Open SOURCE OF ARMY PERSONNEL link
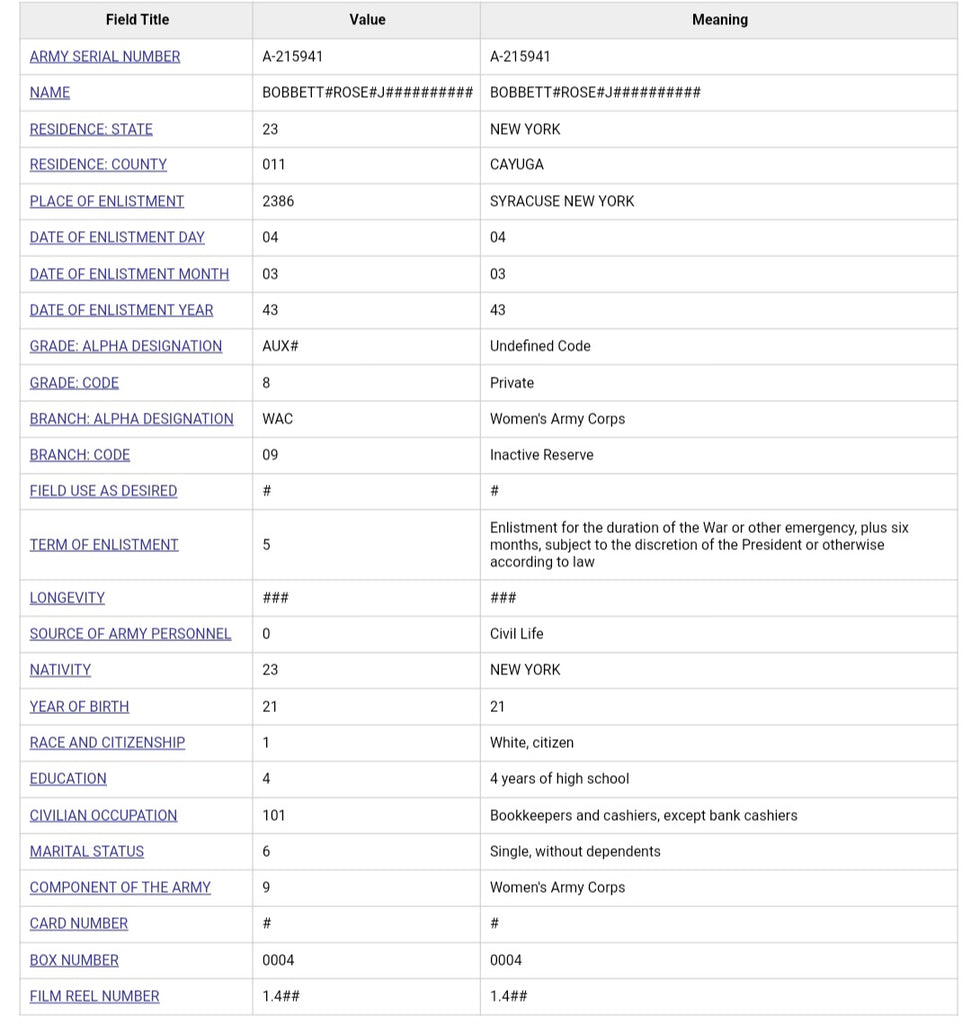Screen dimensions: 971x1024 click(130, 633)
